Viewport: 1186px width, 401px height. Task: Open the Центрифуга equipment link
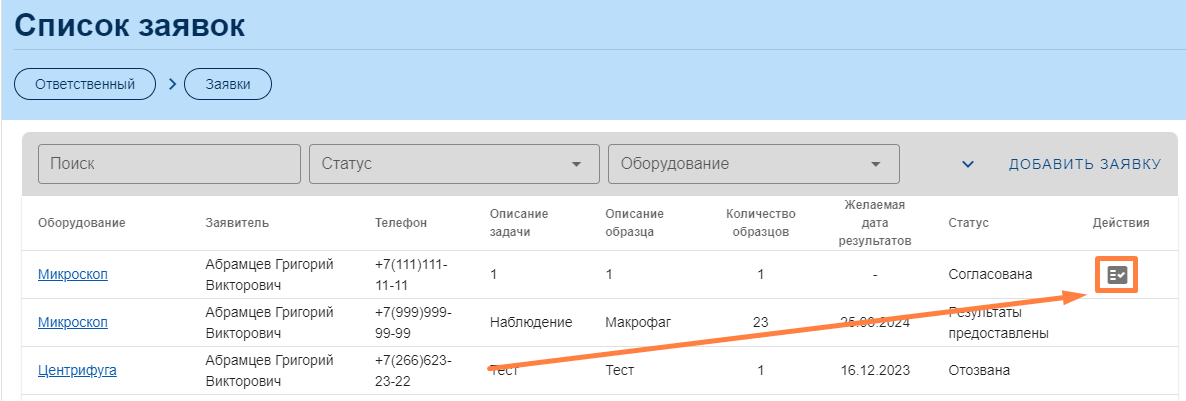coord(77,370)
